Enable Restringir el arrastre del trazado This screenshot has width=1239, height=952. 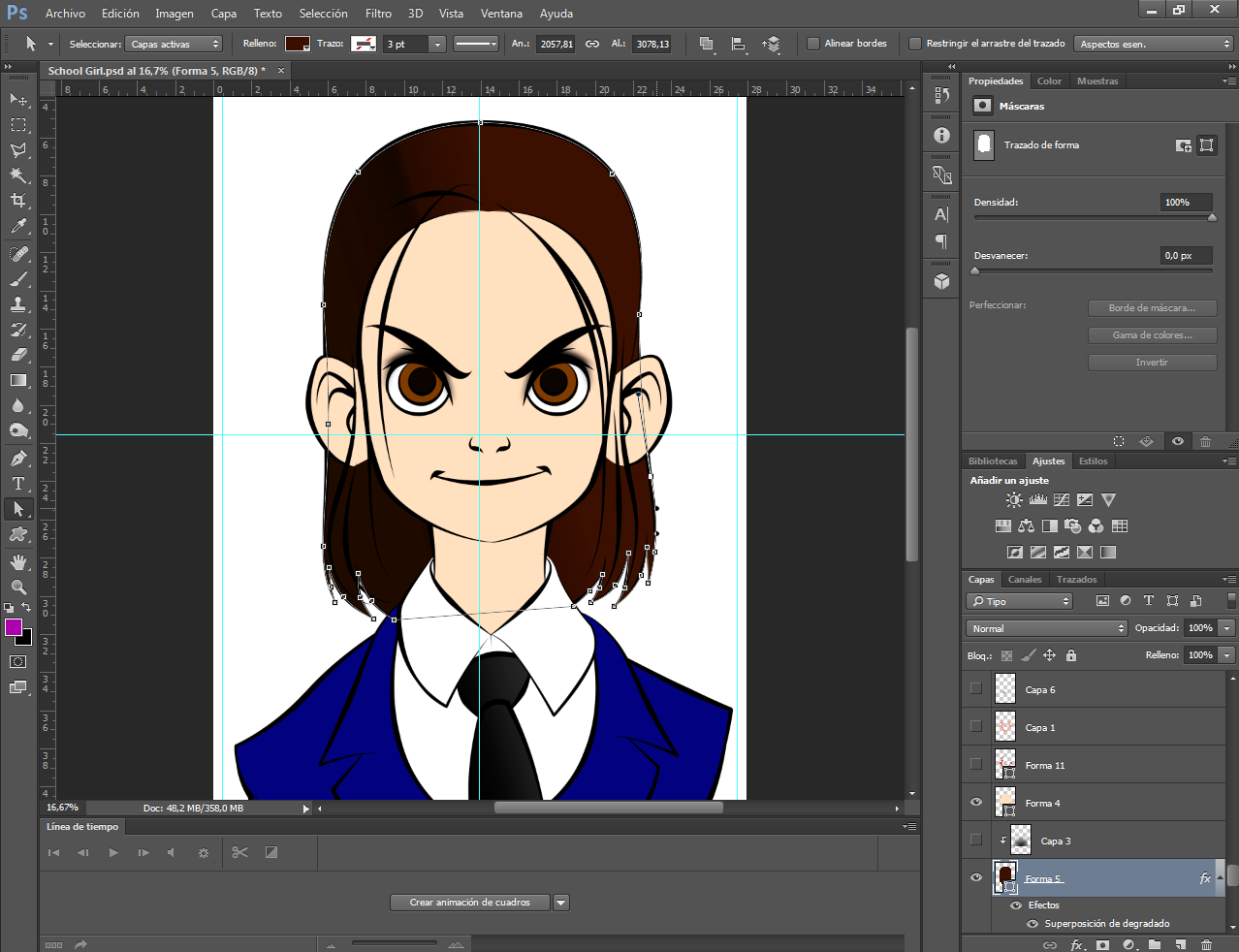914,44
